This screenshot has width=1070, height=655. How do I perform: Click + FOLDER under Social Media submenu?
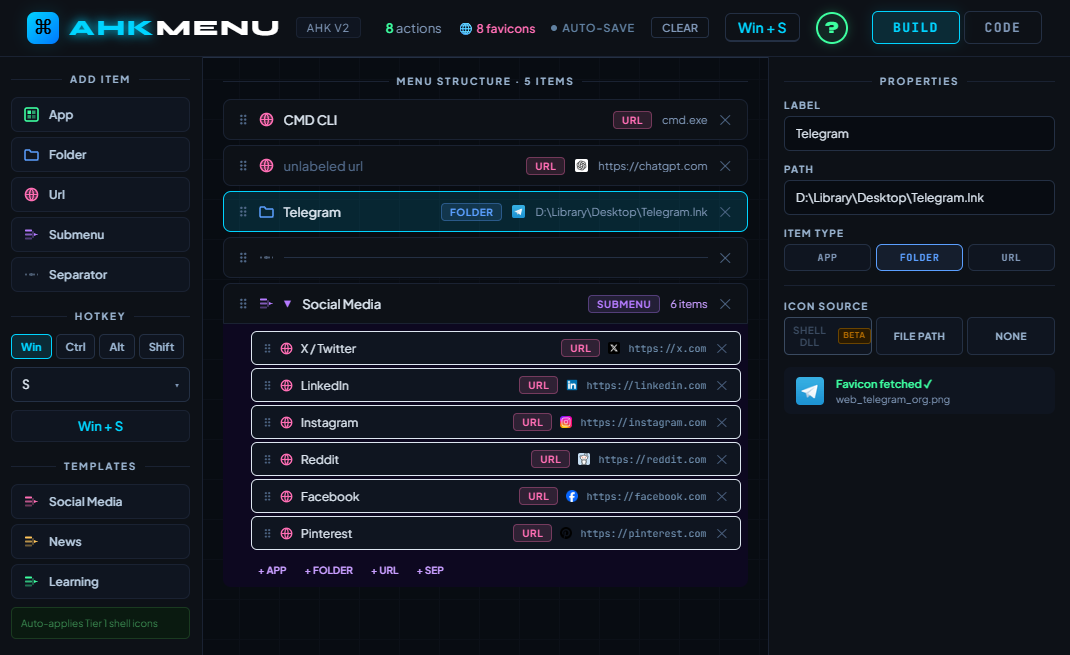[329, 570]
